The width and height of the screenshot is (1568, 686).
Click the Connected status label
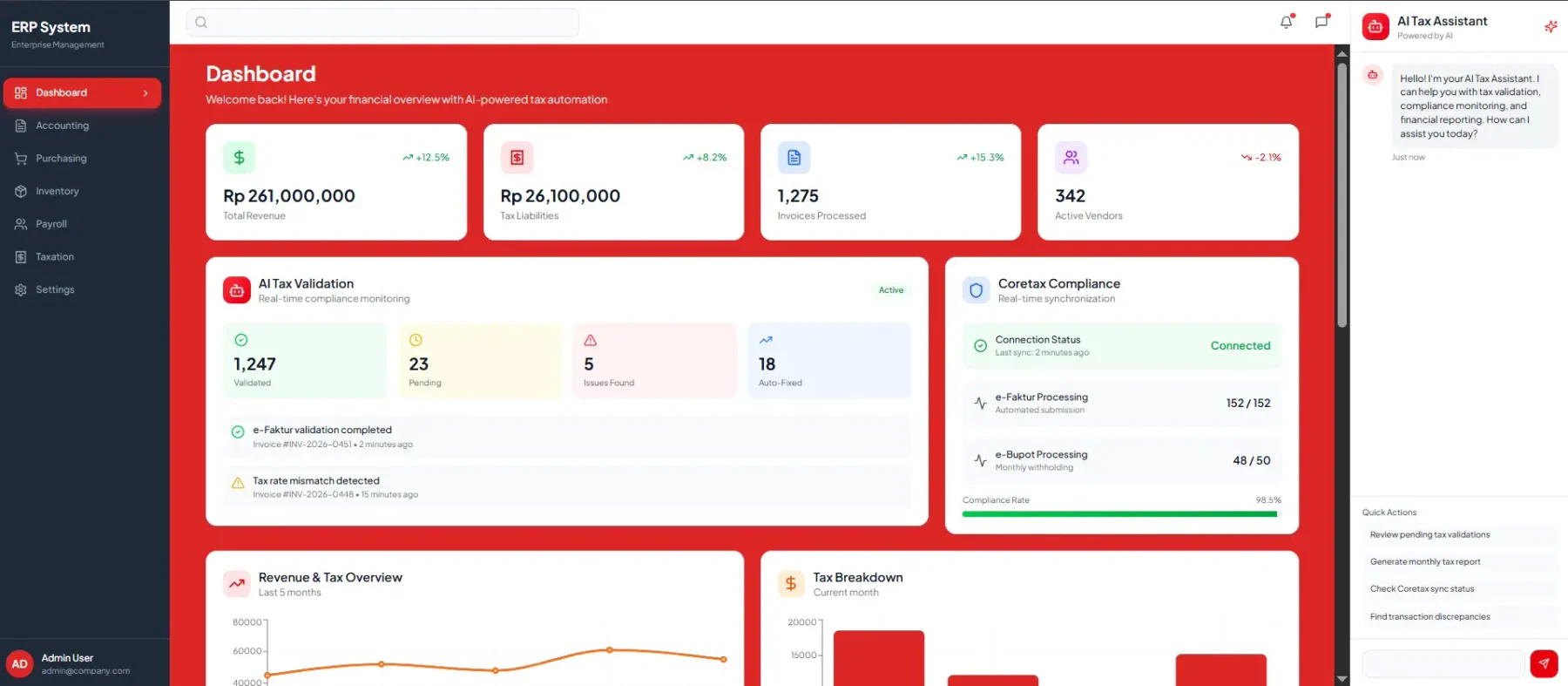[x=1240, y=346]
